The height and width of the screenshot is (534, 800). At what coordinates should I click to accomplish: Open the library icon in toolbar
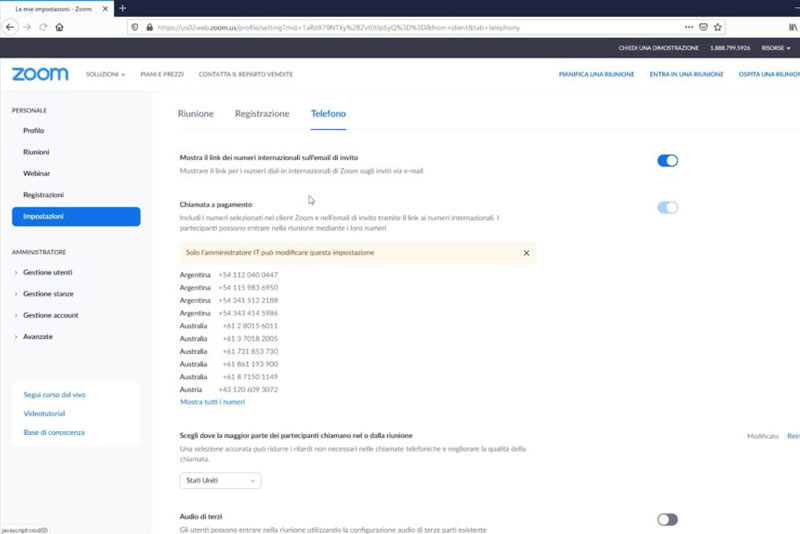tap(793, 27)
